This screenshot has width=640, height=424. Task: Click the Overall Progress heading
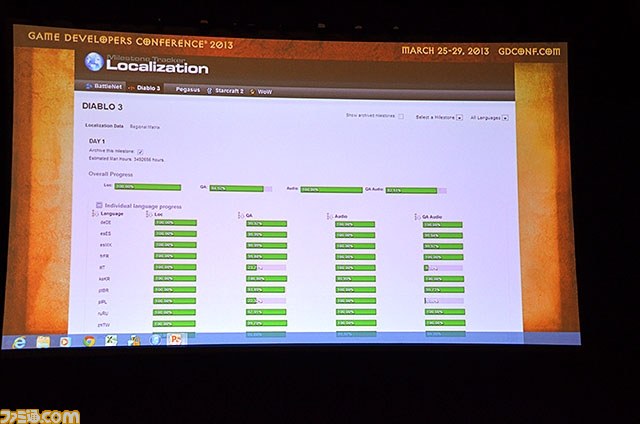click(111, 174)
